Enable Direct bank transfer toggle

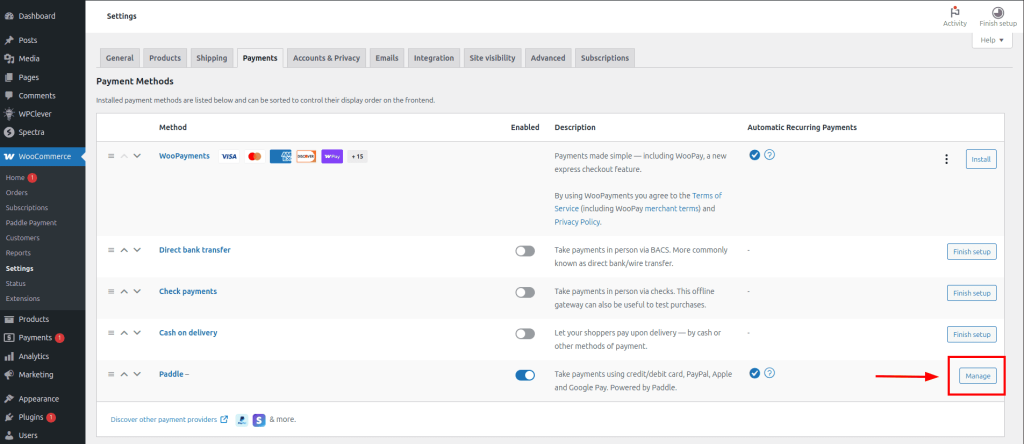click(525, 251)
